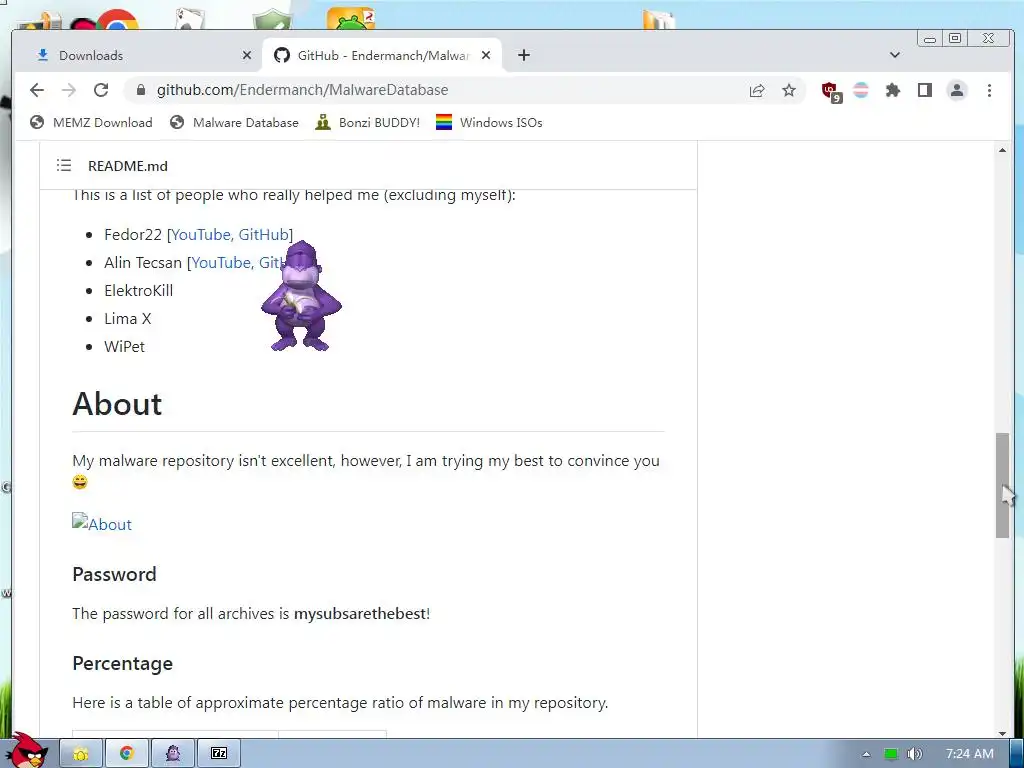Open a new browser tab

pos(524,56)
